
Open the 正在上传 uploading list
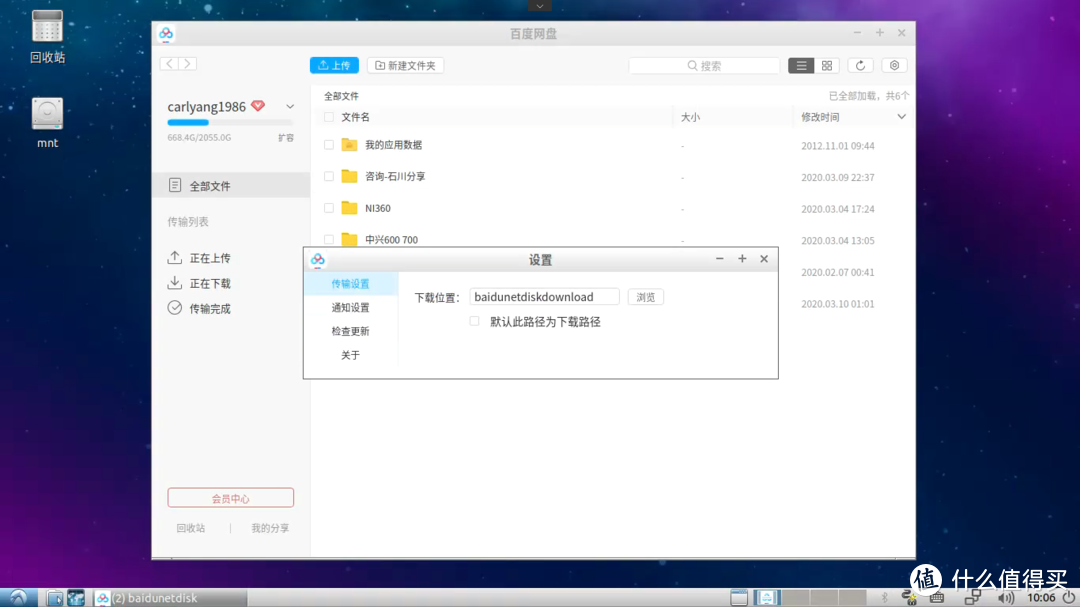[209, 258]
